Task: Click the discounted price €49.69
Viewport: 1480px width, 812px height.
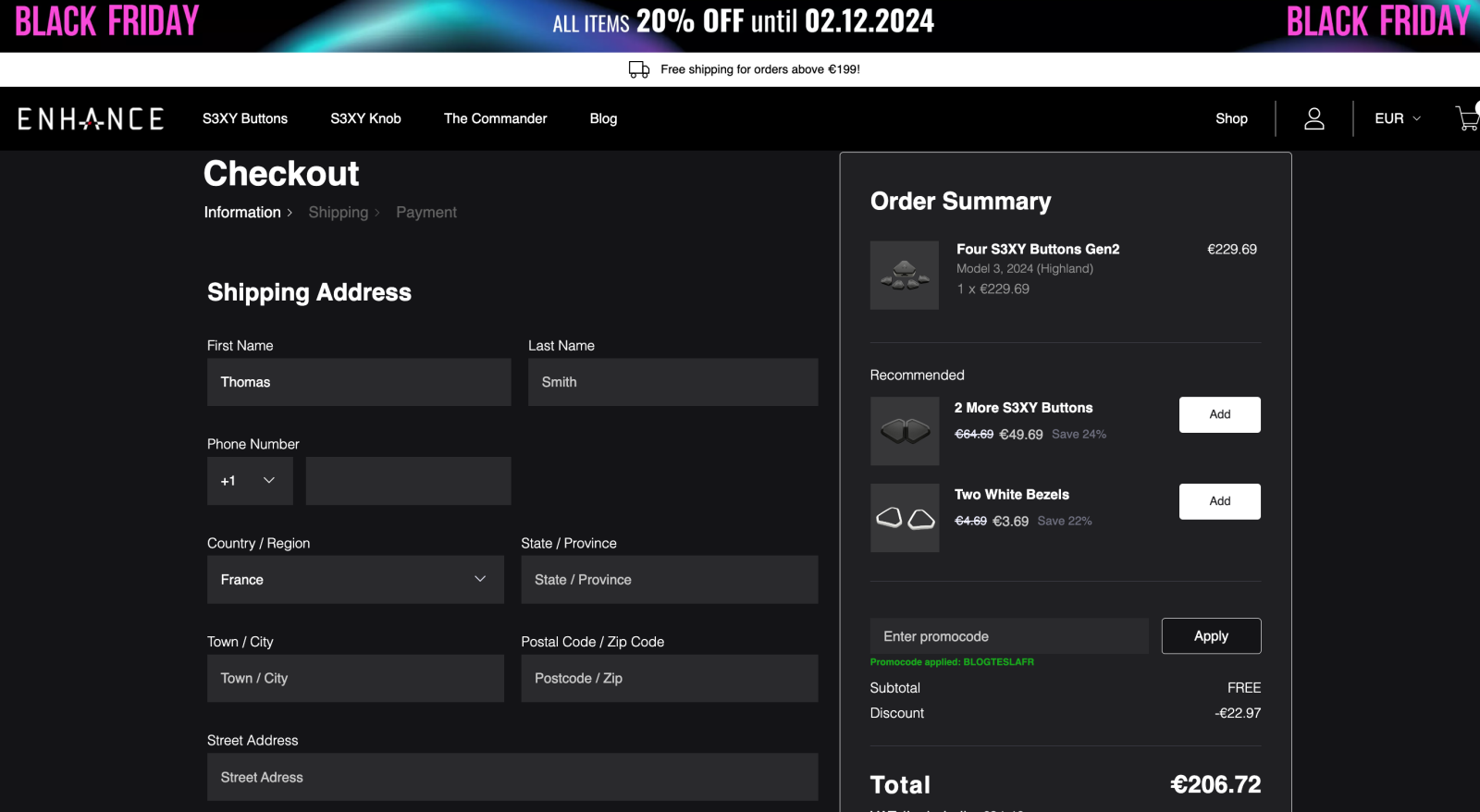Action: point(1021,435)
